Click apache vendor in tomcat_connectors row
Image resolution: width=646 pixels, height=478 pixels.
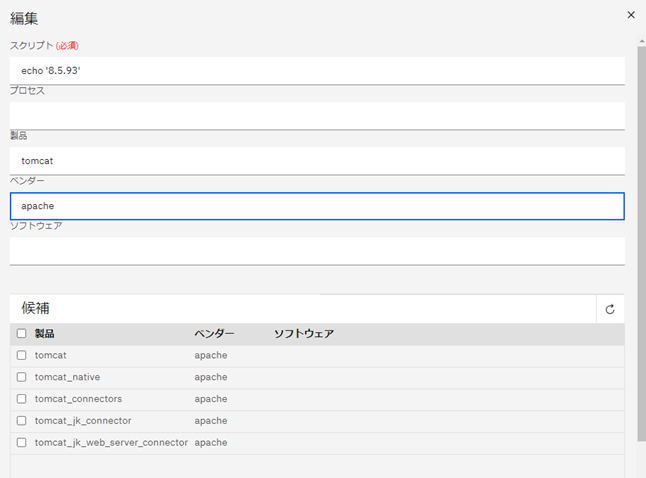(211, 399)
